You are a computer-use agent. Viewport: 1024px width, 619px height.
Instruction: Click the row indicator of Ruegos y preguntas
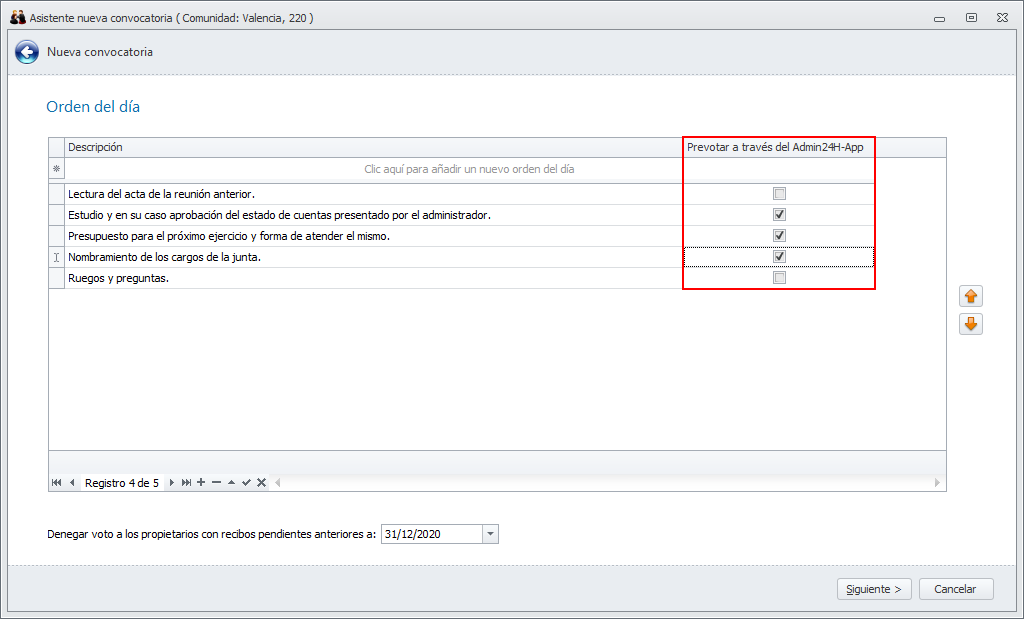point(57,278)
